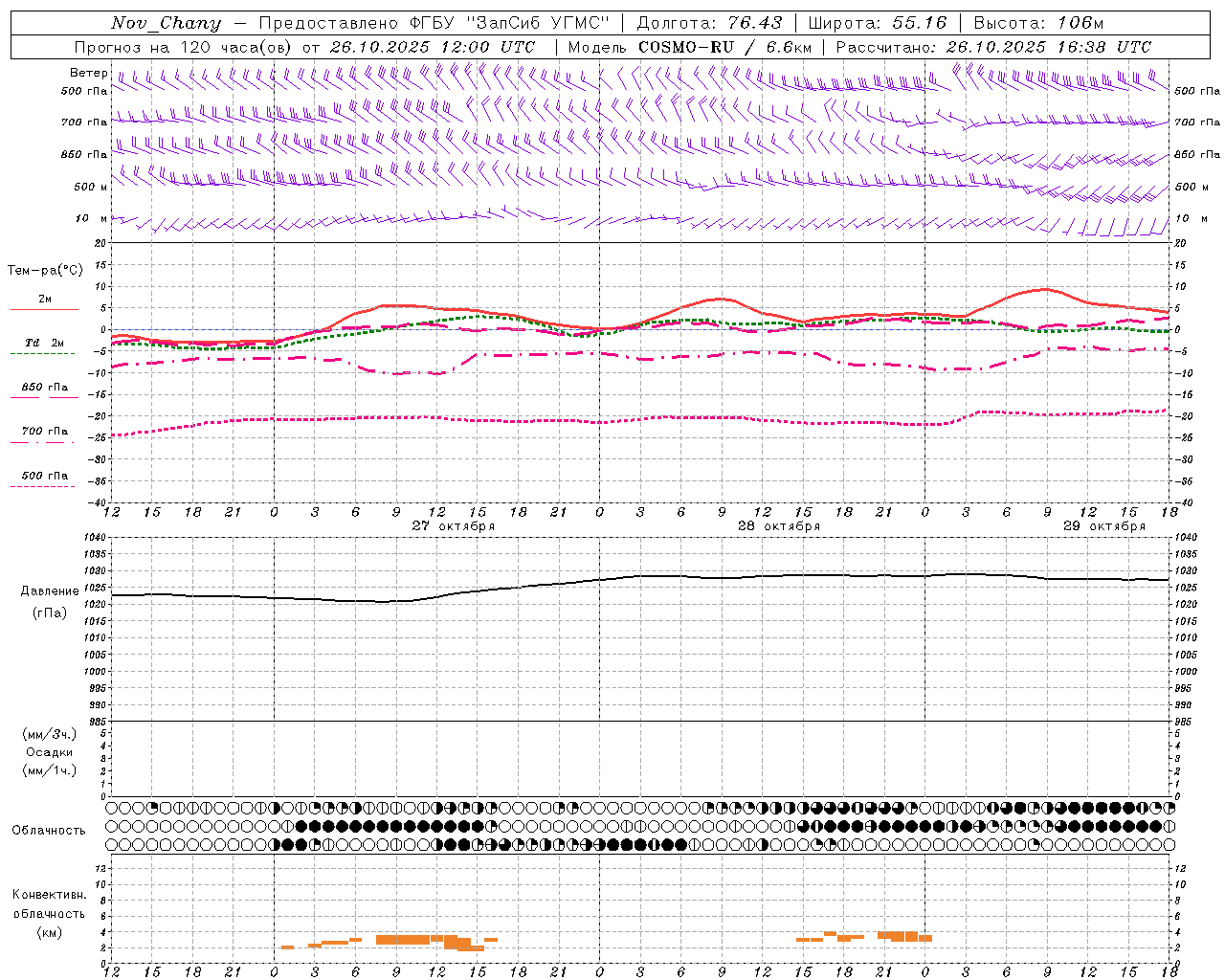1225x980 pixels.
Task: Click -25 on the left temperature axis
Action: coord(99,437)
